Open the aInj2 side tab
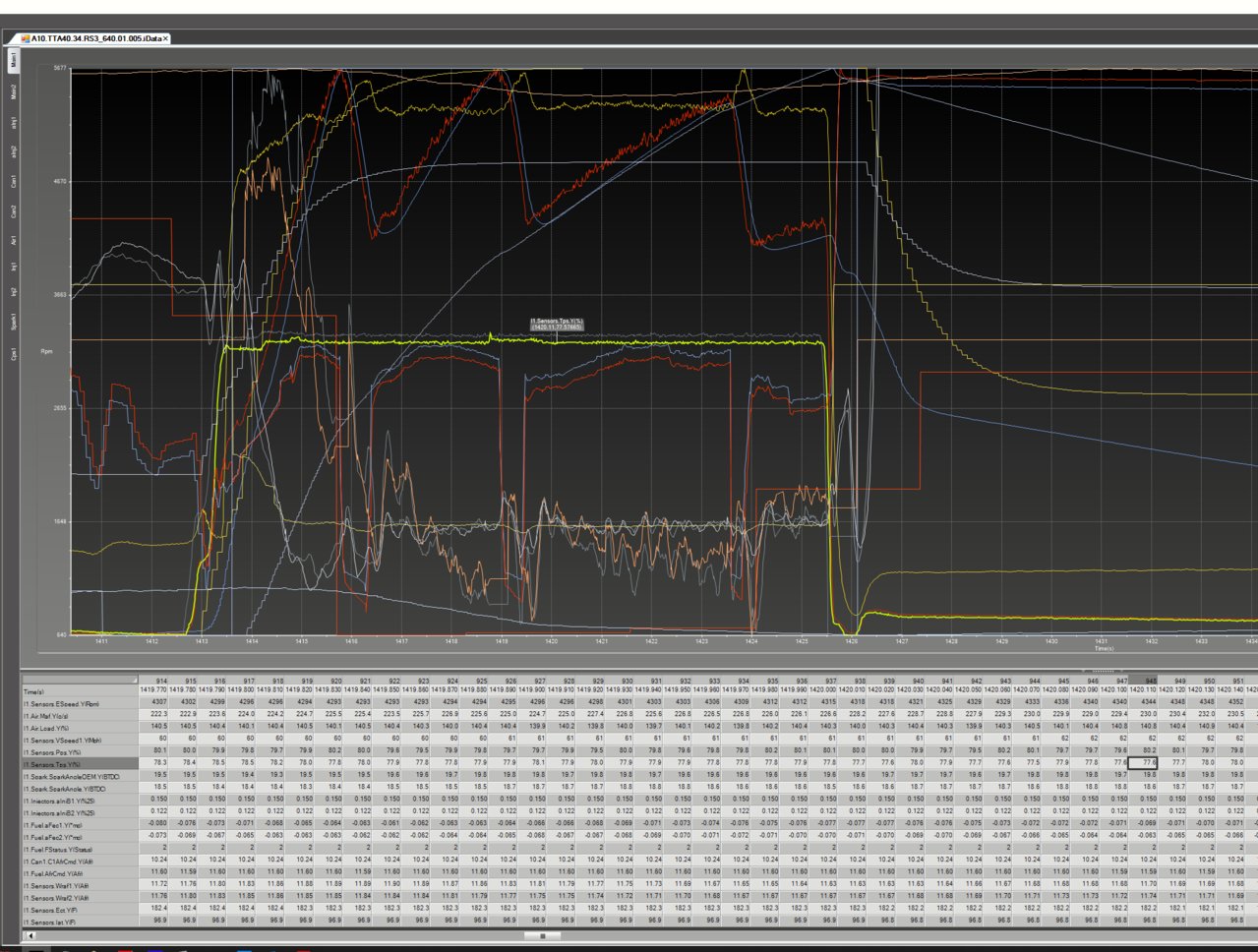 [x=14, y=151]
